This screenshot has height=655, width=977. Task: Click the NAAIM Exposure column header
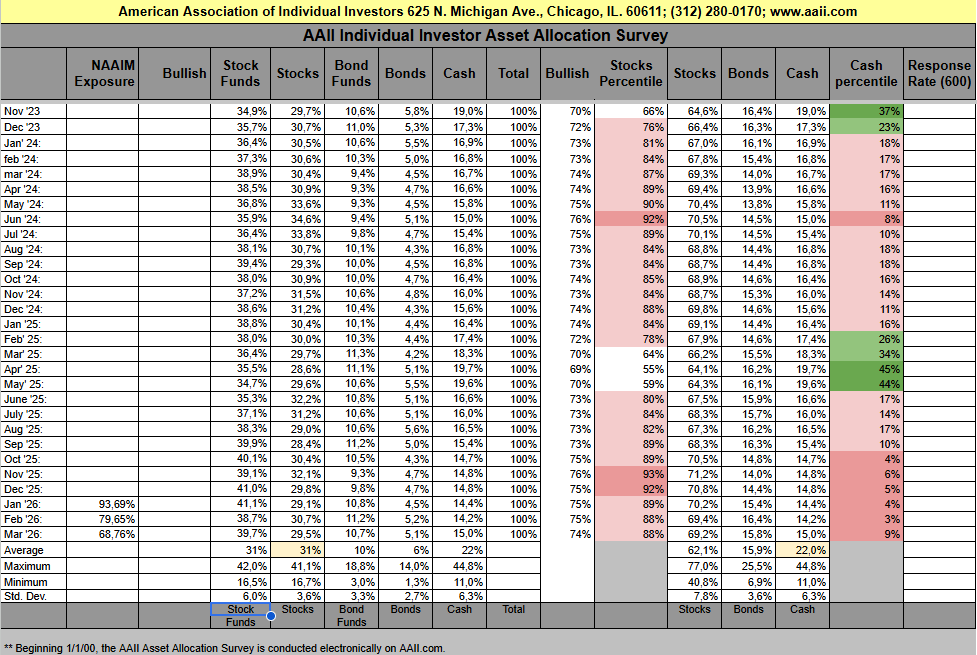pyautogui.click(x=104, y=73)
